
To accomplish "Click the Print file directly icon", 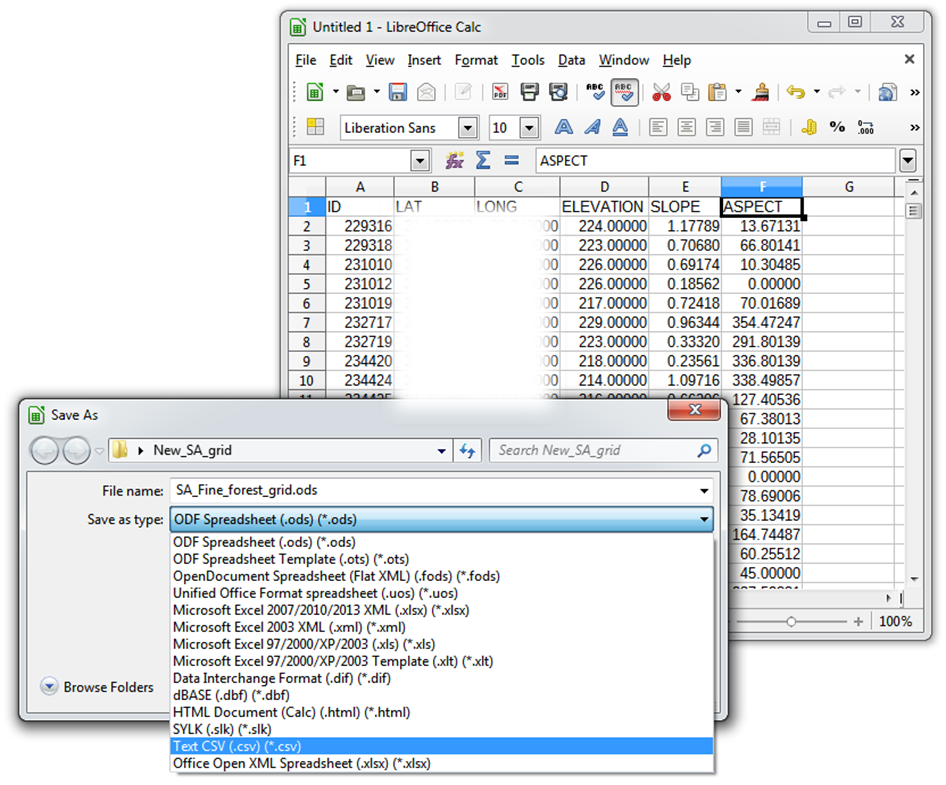I will pos(529,92).
